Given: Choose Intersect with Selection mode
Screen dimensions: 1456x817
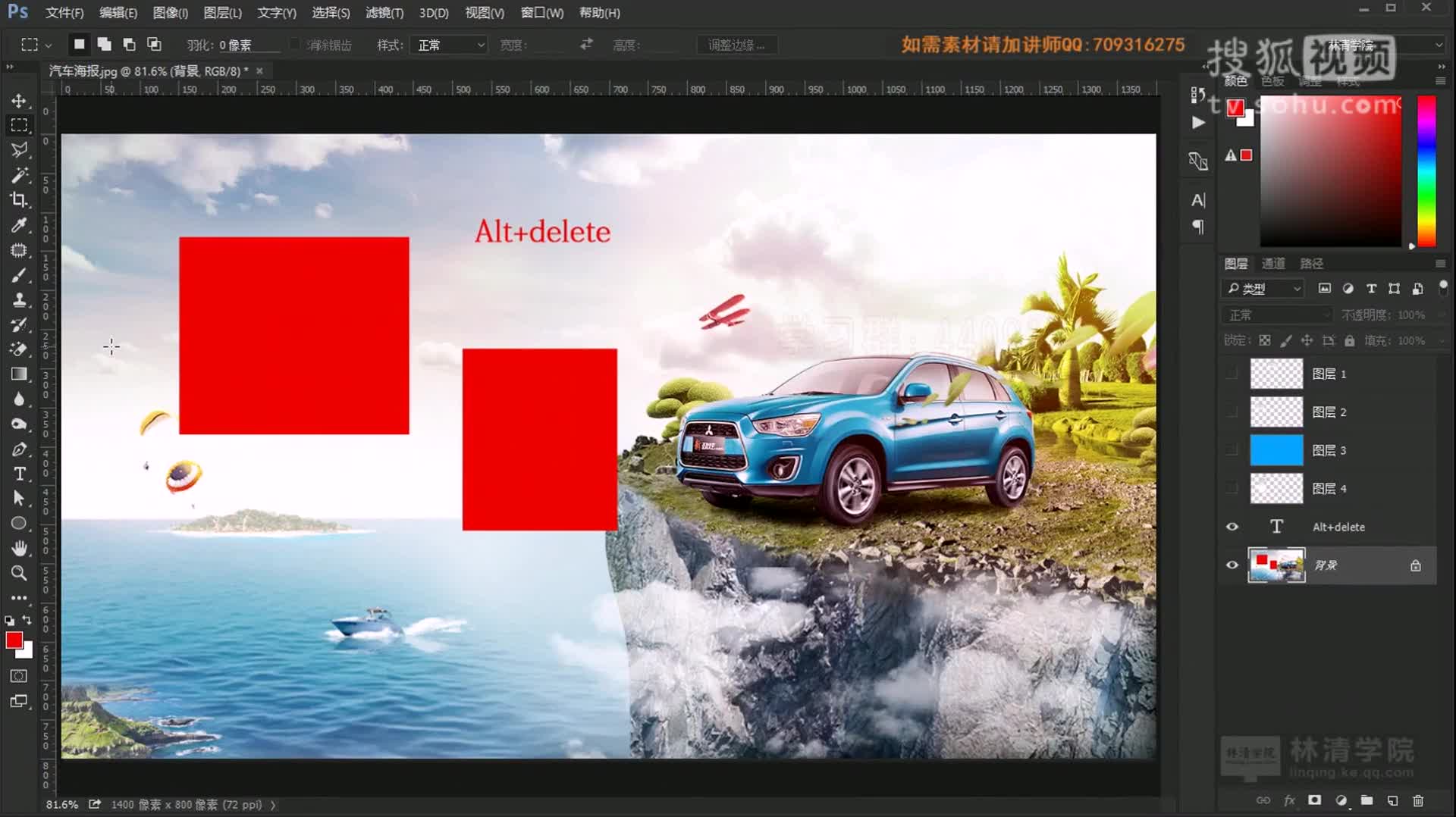Looking at the screenshot, I should tap(154, 45).
